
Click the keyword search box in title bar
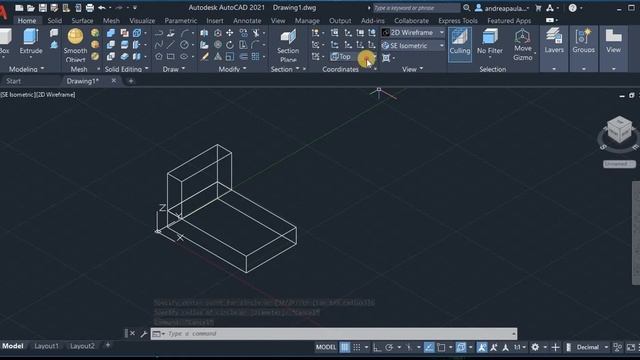click(x=416, y=8)
